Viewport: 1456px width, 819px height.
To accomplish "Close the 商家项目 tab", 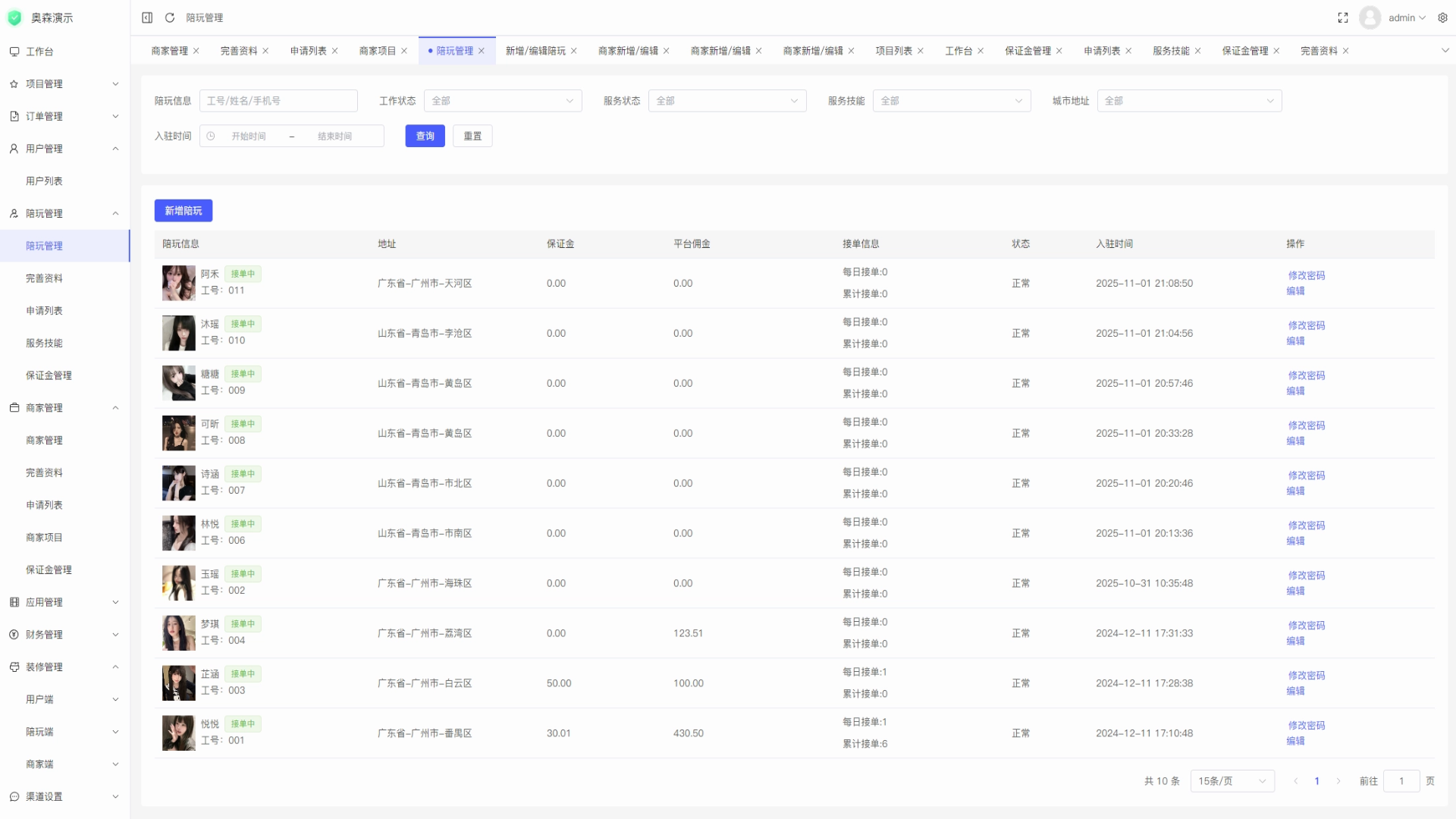I will (x=404, y=51).
